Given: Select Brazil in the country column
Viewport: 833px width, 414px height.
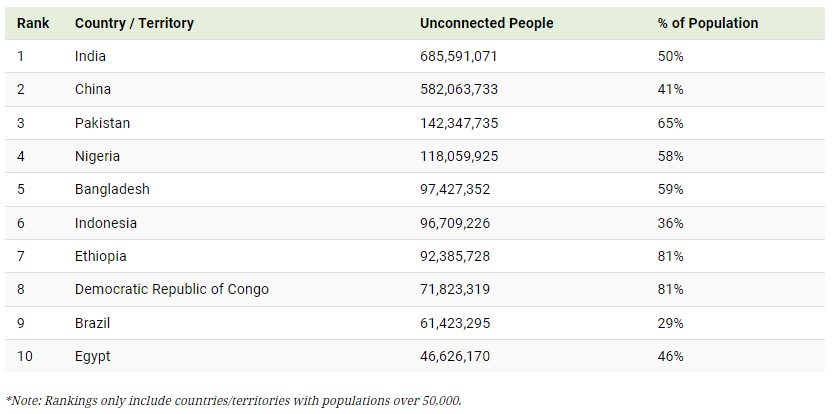Looking at the screenshot, I should tap(92, 323).
